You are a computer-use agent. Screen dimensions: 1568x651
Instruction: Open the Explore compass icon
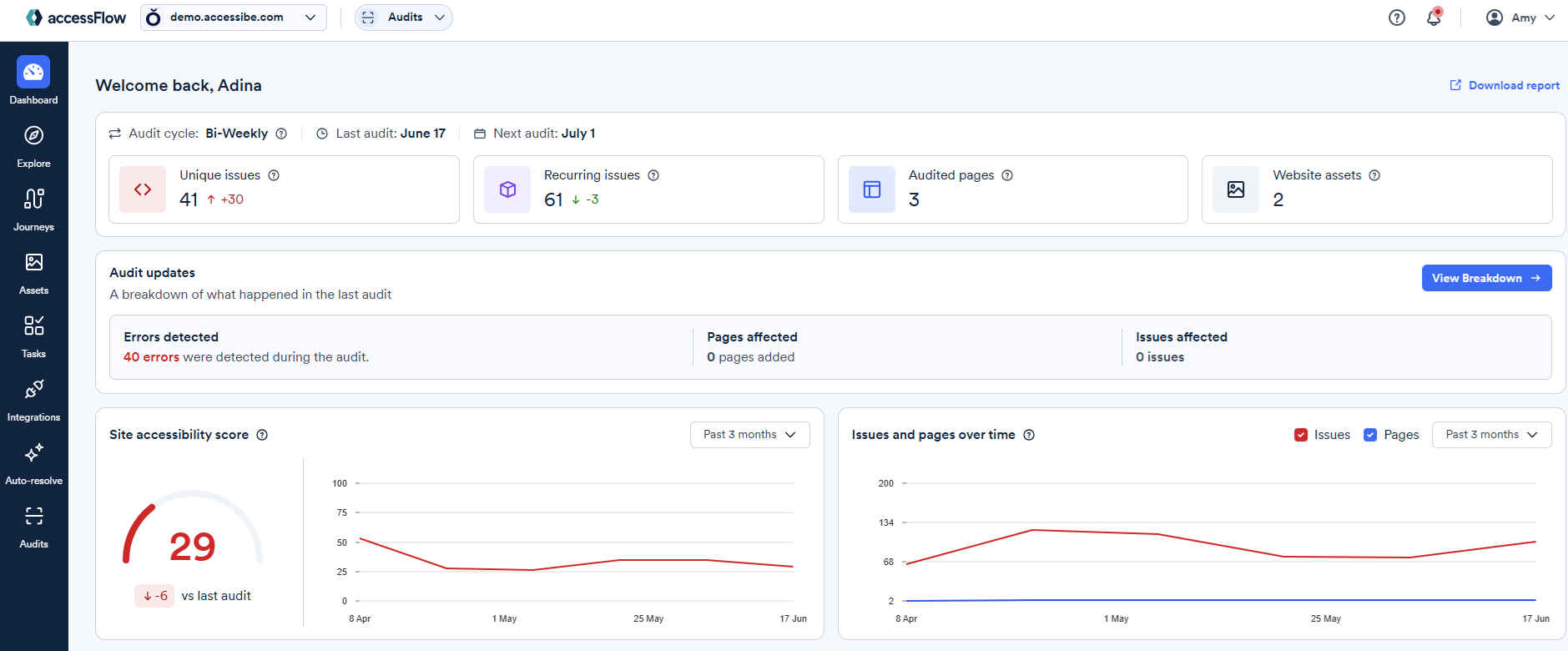33,135
